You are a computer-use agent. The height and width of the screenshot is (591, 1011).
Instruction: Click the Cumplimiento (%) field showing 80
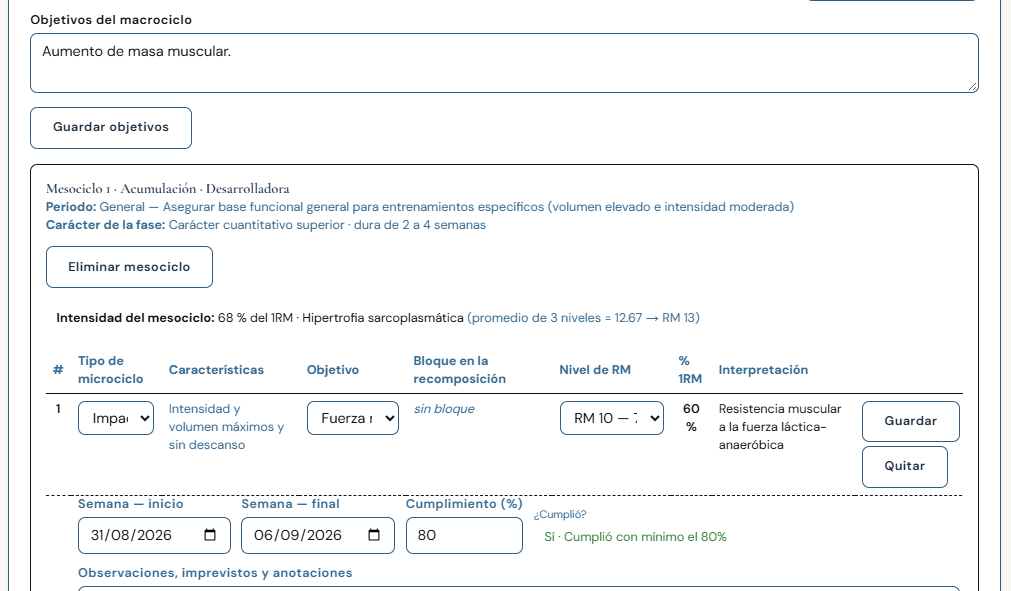(x=464, y=535)
